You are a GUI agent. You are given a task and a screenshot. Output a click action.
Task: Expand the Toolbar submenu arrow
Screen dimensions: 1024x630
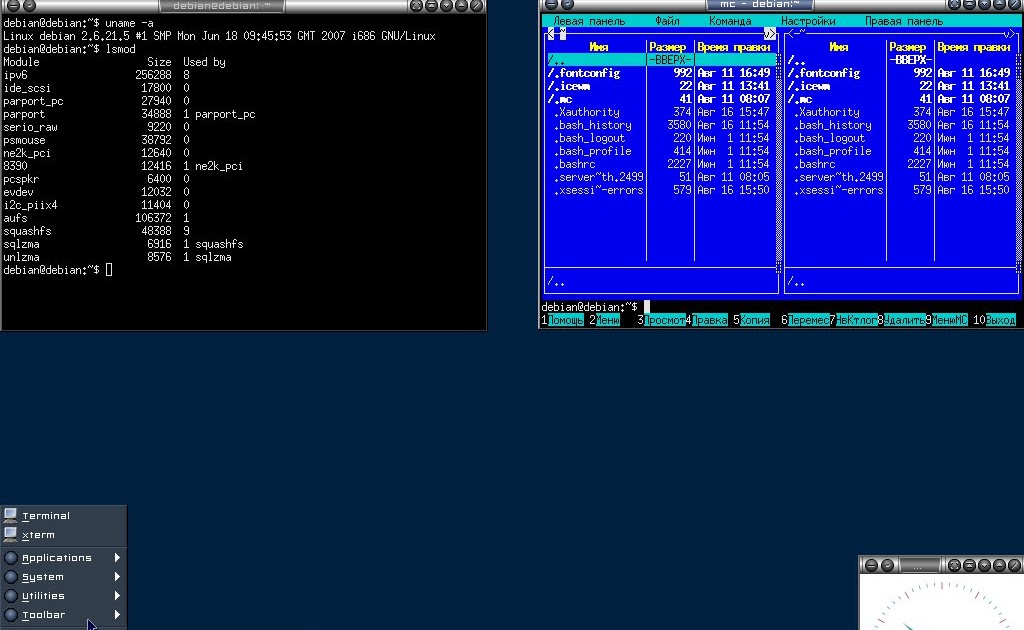[x=117, y=614]
